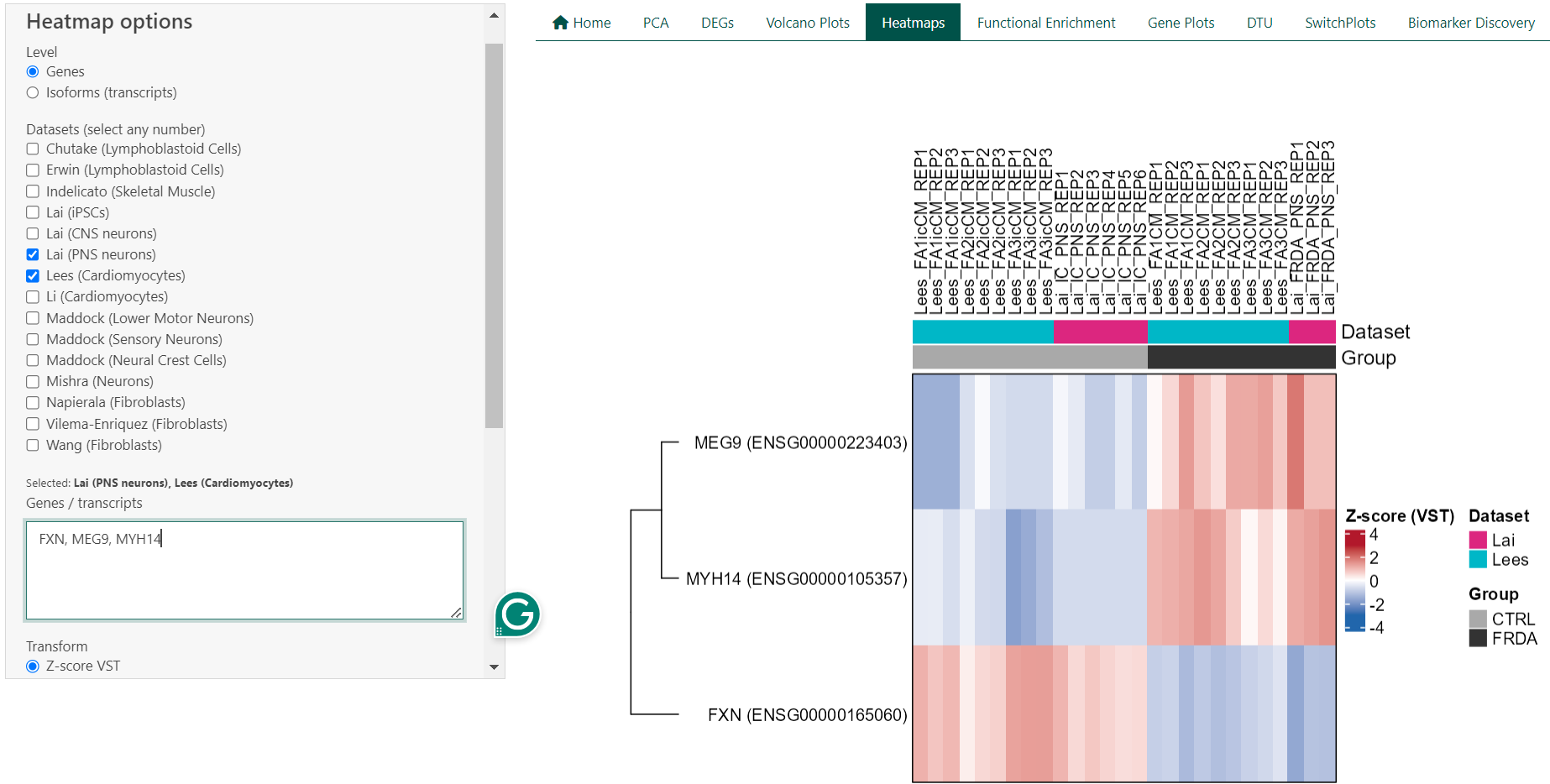Select the Z-score VST transform option
1550x784 pixels.
(x=33, y=666)
